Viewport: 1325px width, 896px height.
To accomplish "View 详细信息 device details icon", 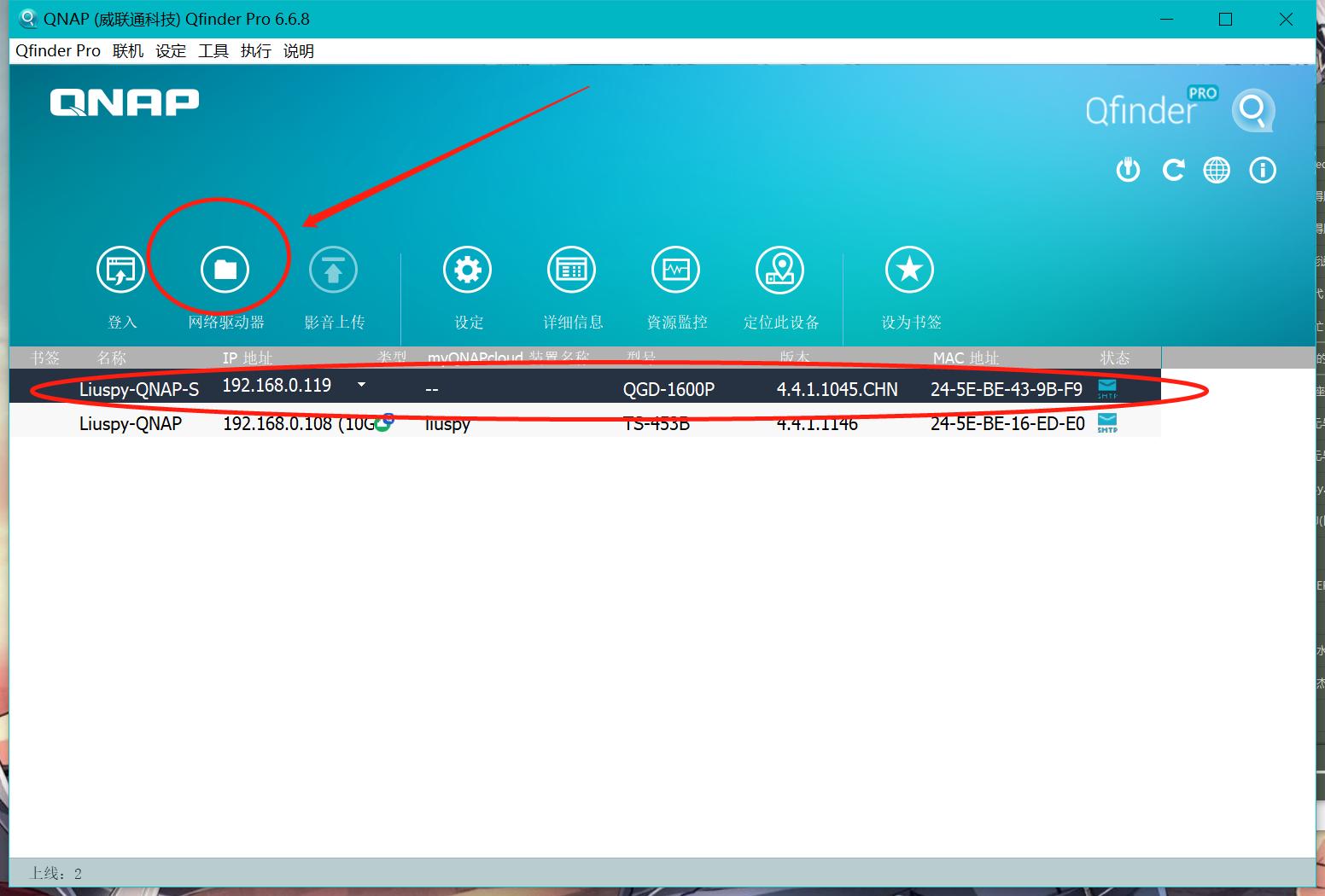I will click(570, 269).
